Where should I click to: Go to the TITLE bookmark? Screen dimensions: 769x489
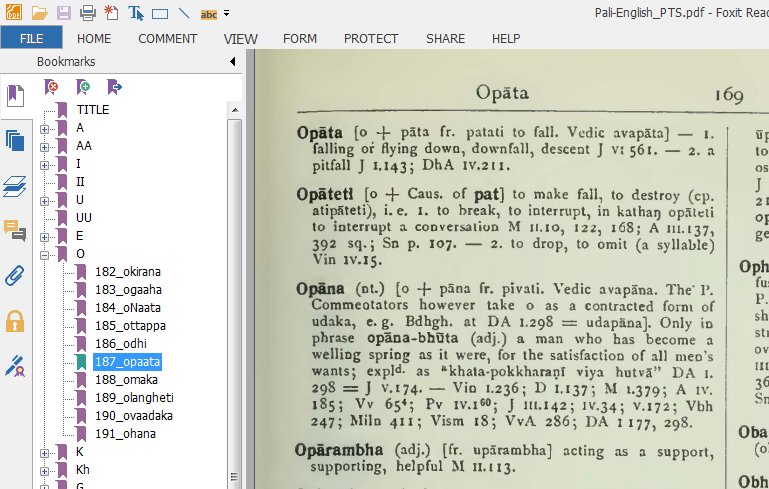(93, 110)
